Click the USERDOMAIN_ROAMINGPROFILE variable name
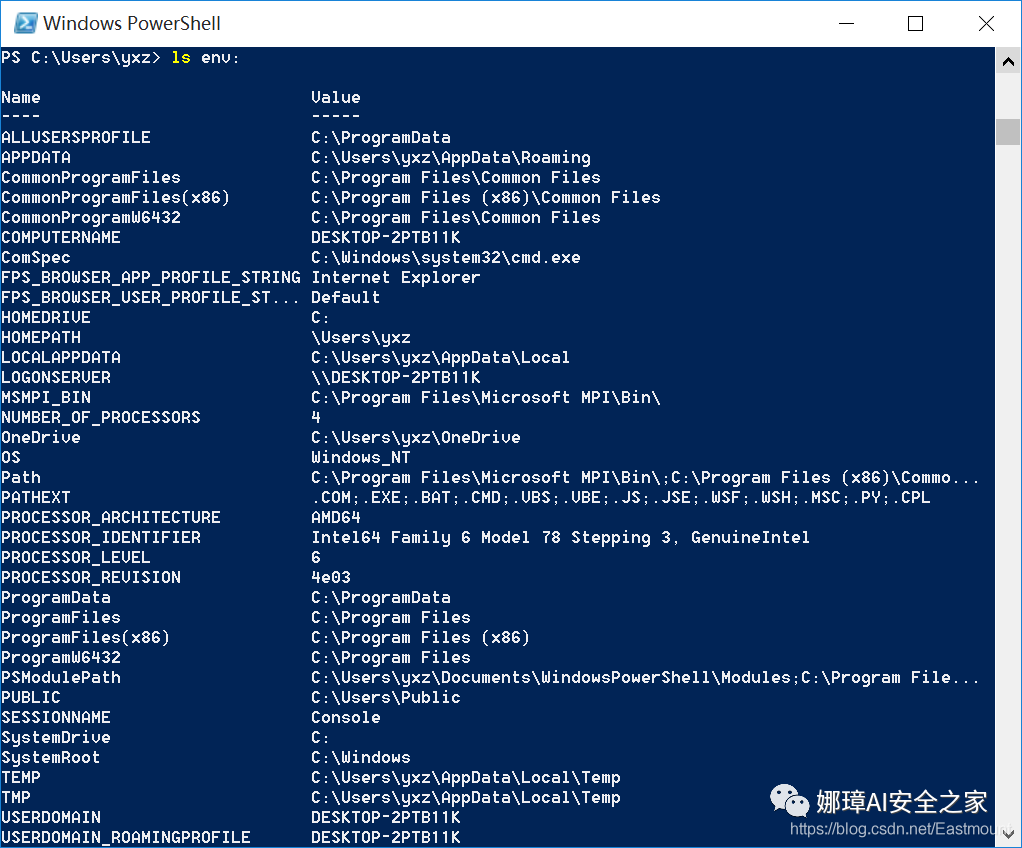Image resolution: width=1022 pixels, height=848 pixels. click(x=126, y=838)
